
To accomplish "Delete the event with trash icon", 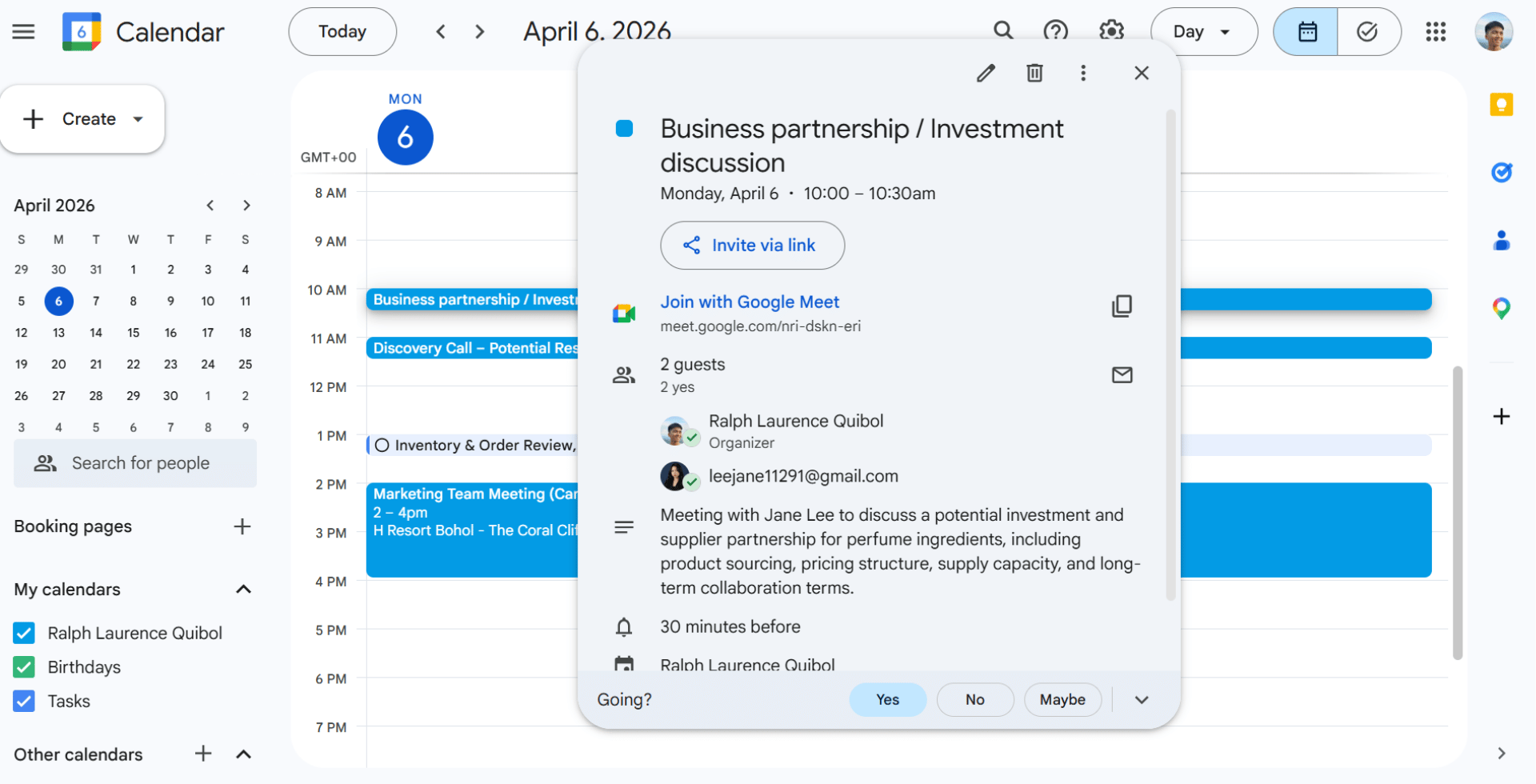I will point(1034,74).
